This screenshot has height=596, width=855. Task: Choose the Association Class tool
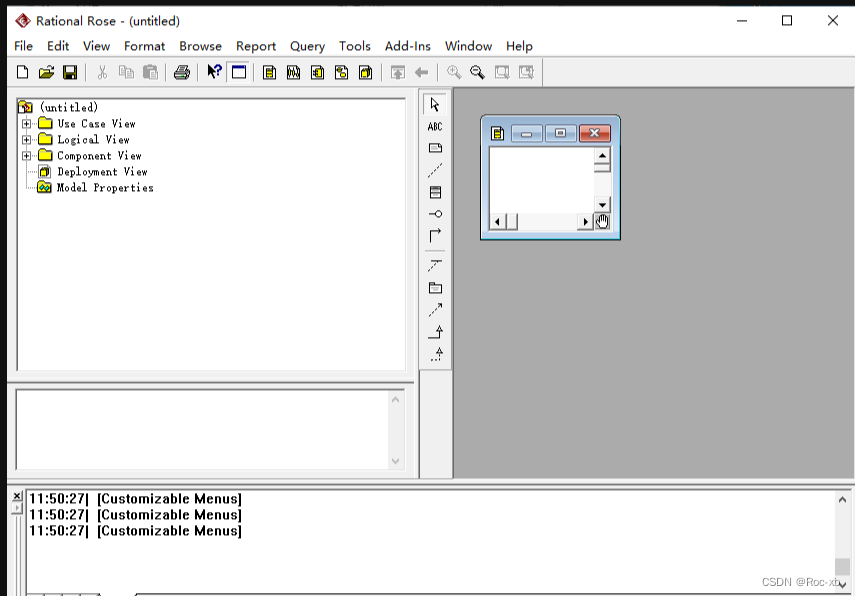coord(435,266)
